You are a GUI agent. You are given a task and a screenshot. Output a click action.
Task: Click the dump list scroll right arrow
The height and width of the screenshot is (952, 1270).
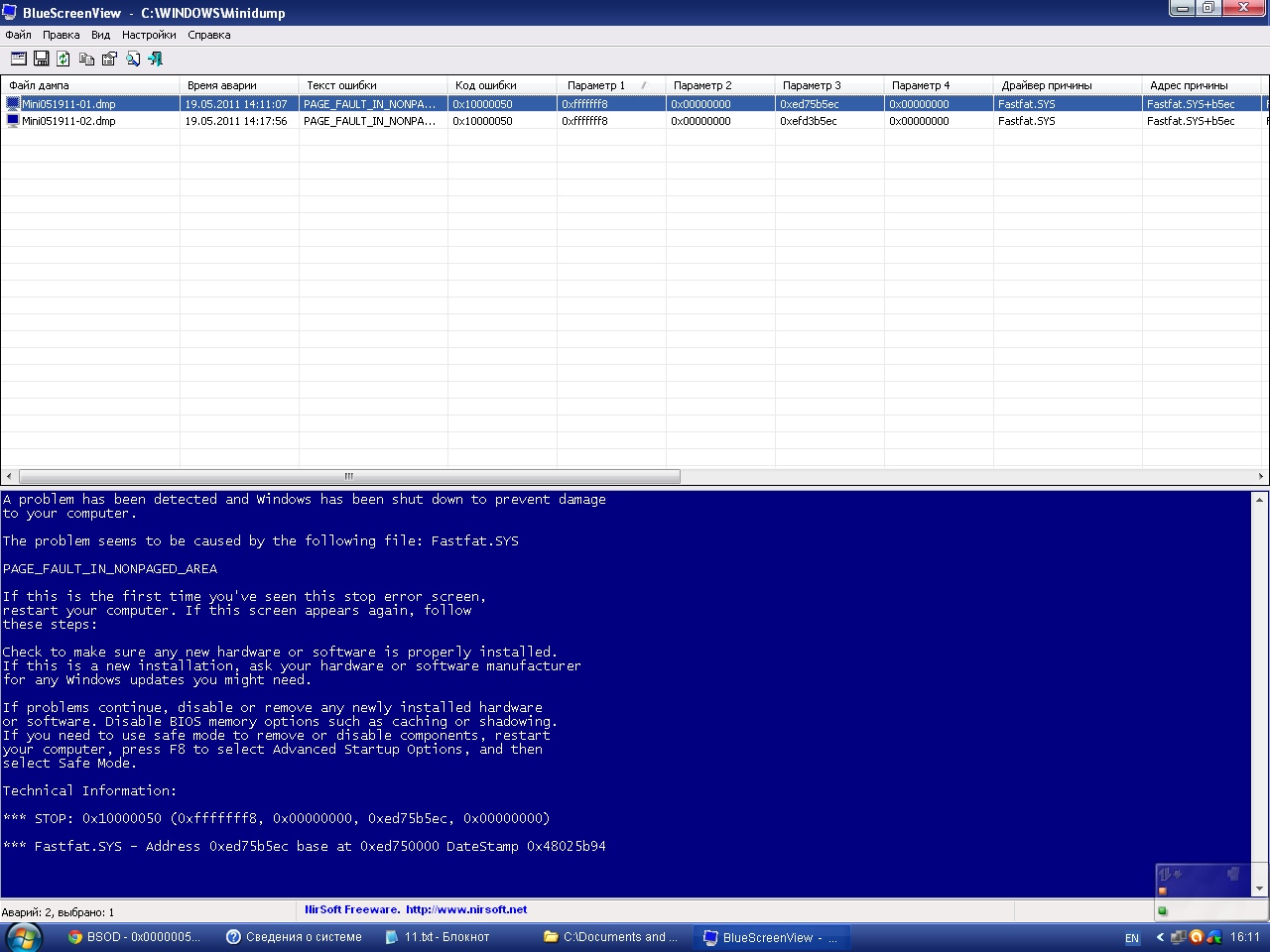[1261, 476]
